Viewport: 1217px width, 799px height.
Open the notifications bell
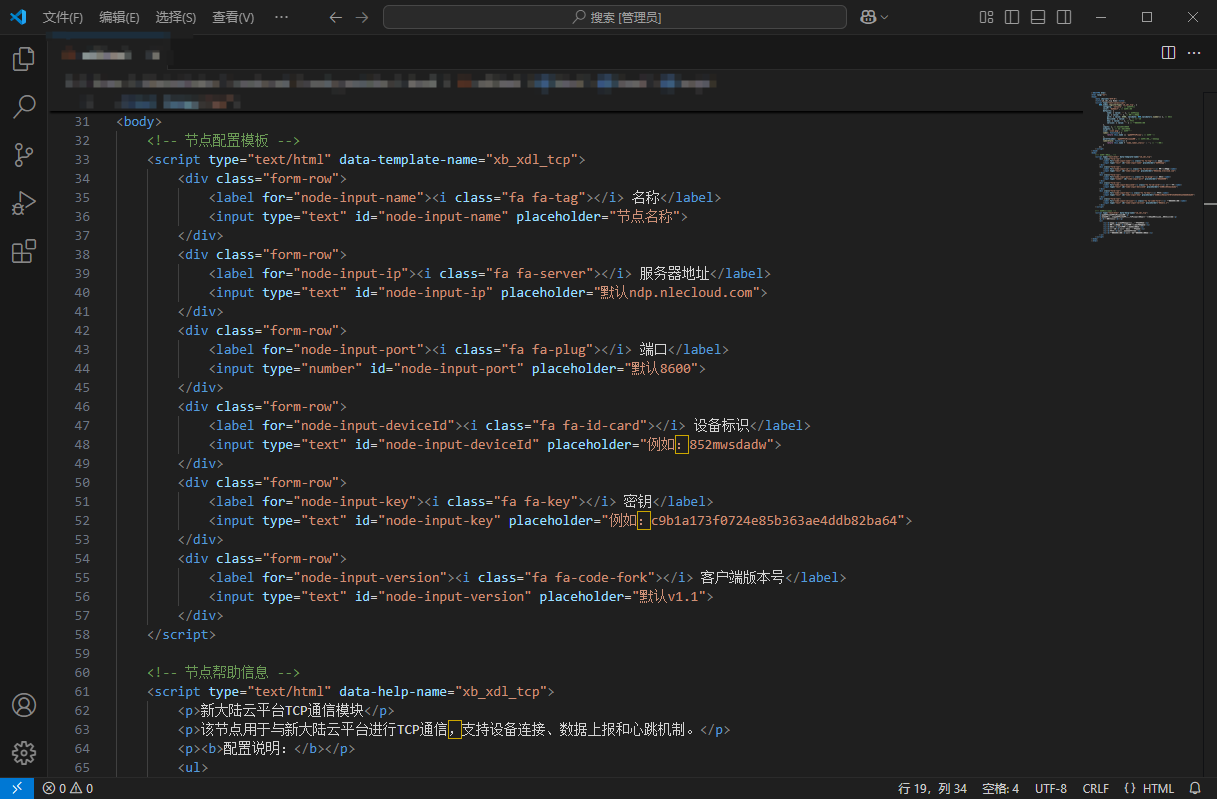pos(1195,788)
